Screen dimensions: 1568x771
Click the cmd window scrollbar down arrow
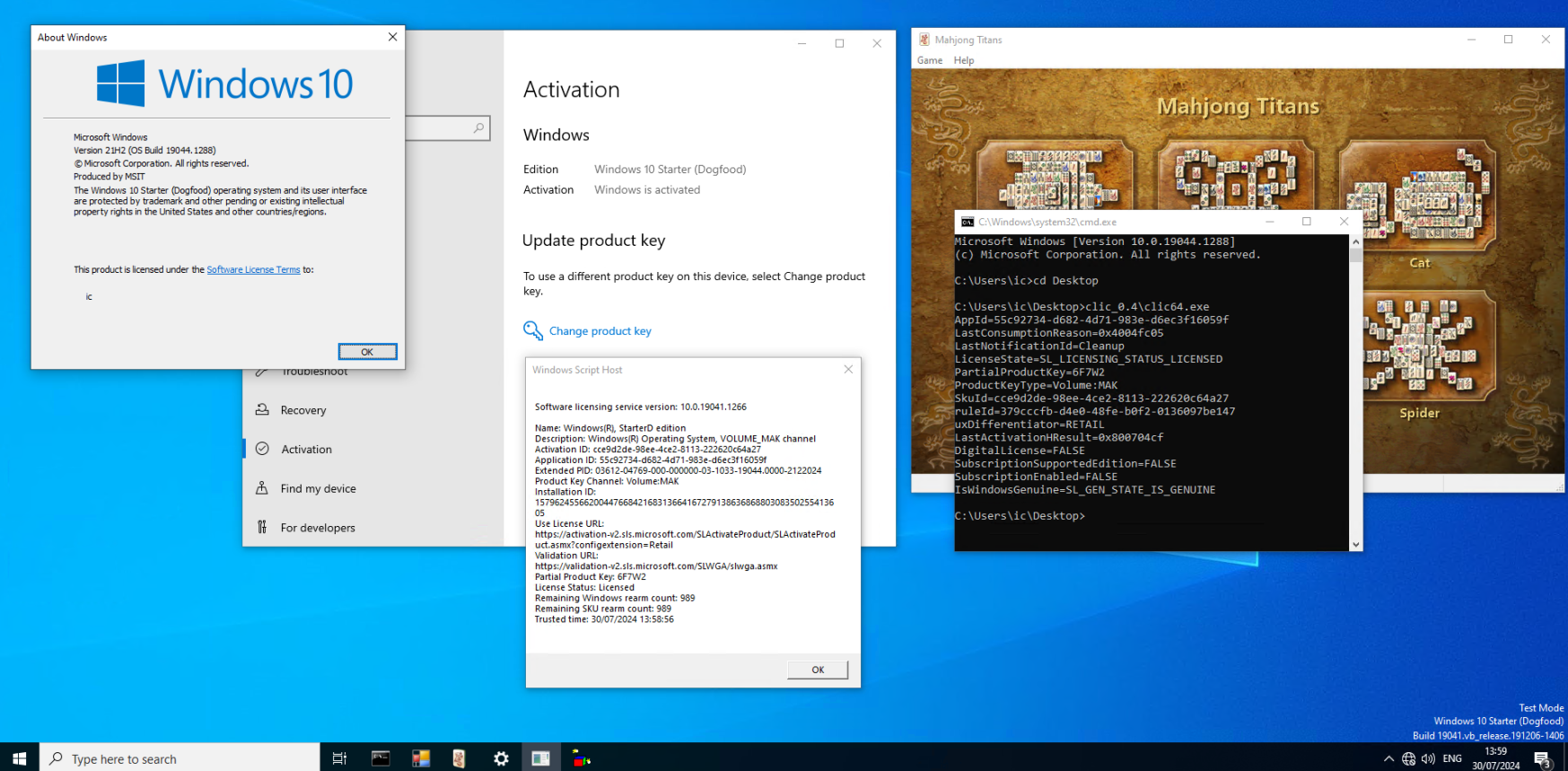[x=1355, y=544]
